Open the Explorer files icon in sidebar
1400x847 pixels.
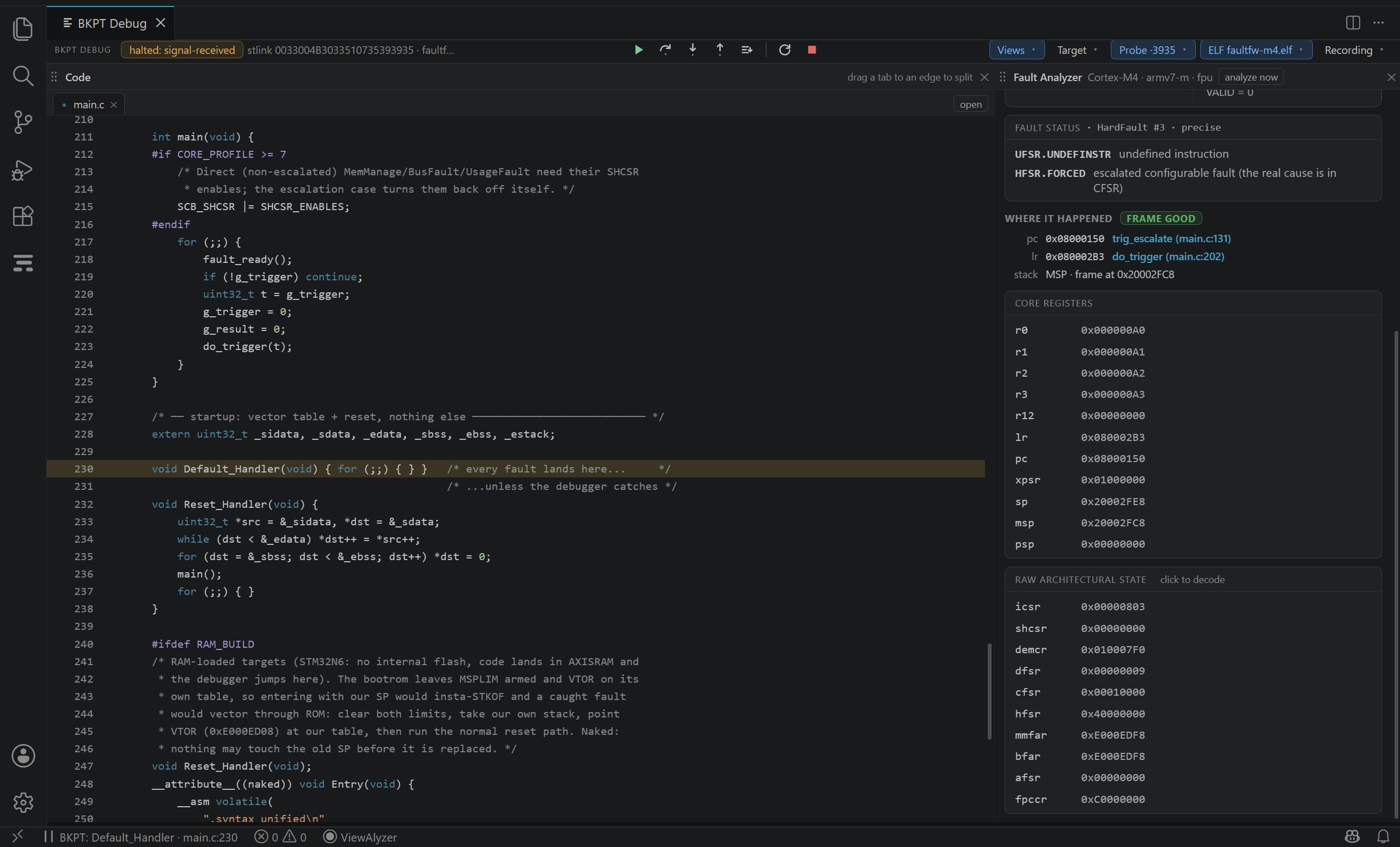click(x=23, y=28)
